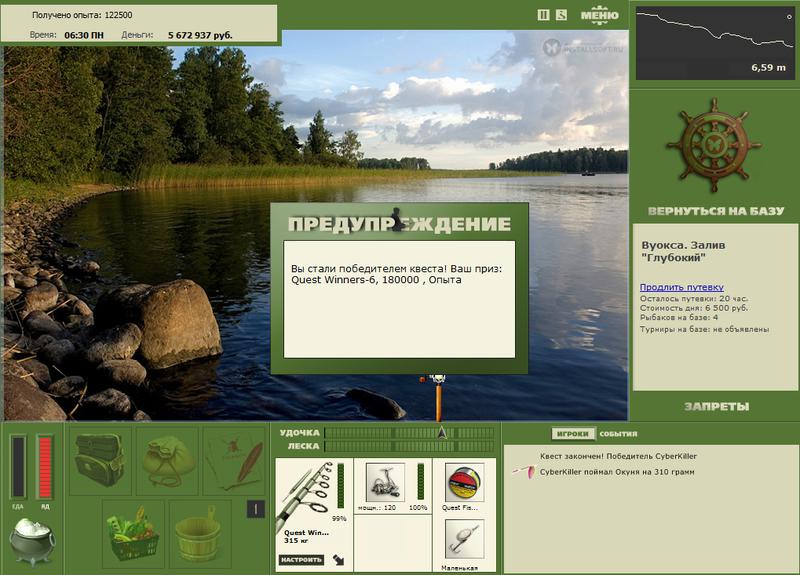This screenshot has width=800, height=575.
Task: Click the ЕДА food level gauge
Action: pyautogui.click(x=18, y=466)
